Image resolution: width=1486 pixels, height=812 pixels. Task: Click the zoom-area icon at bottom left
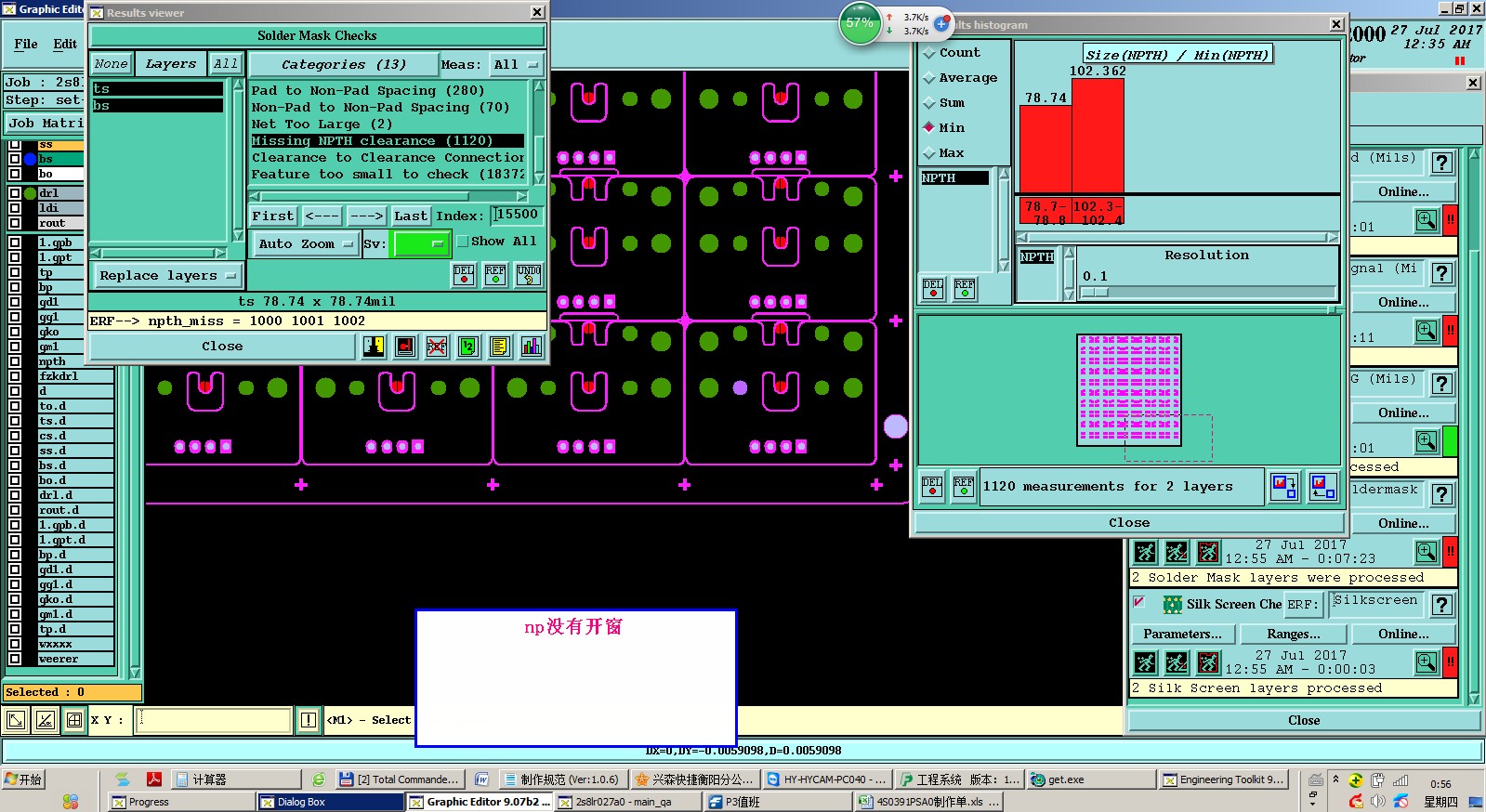coord(16,720)
